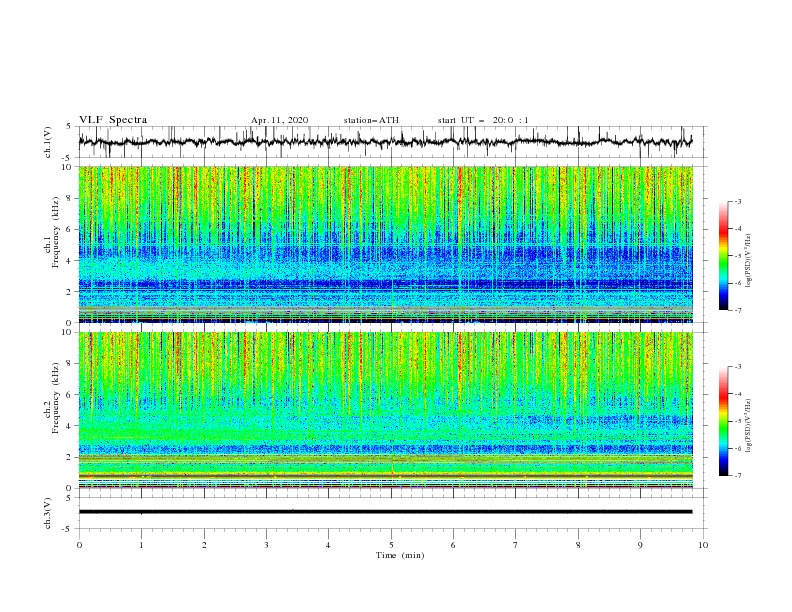
Task: Select the ch.2 colorbar 'log(PSD)(V²/Hz)' label
Action: [748, 426]
